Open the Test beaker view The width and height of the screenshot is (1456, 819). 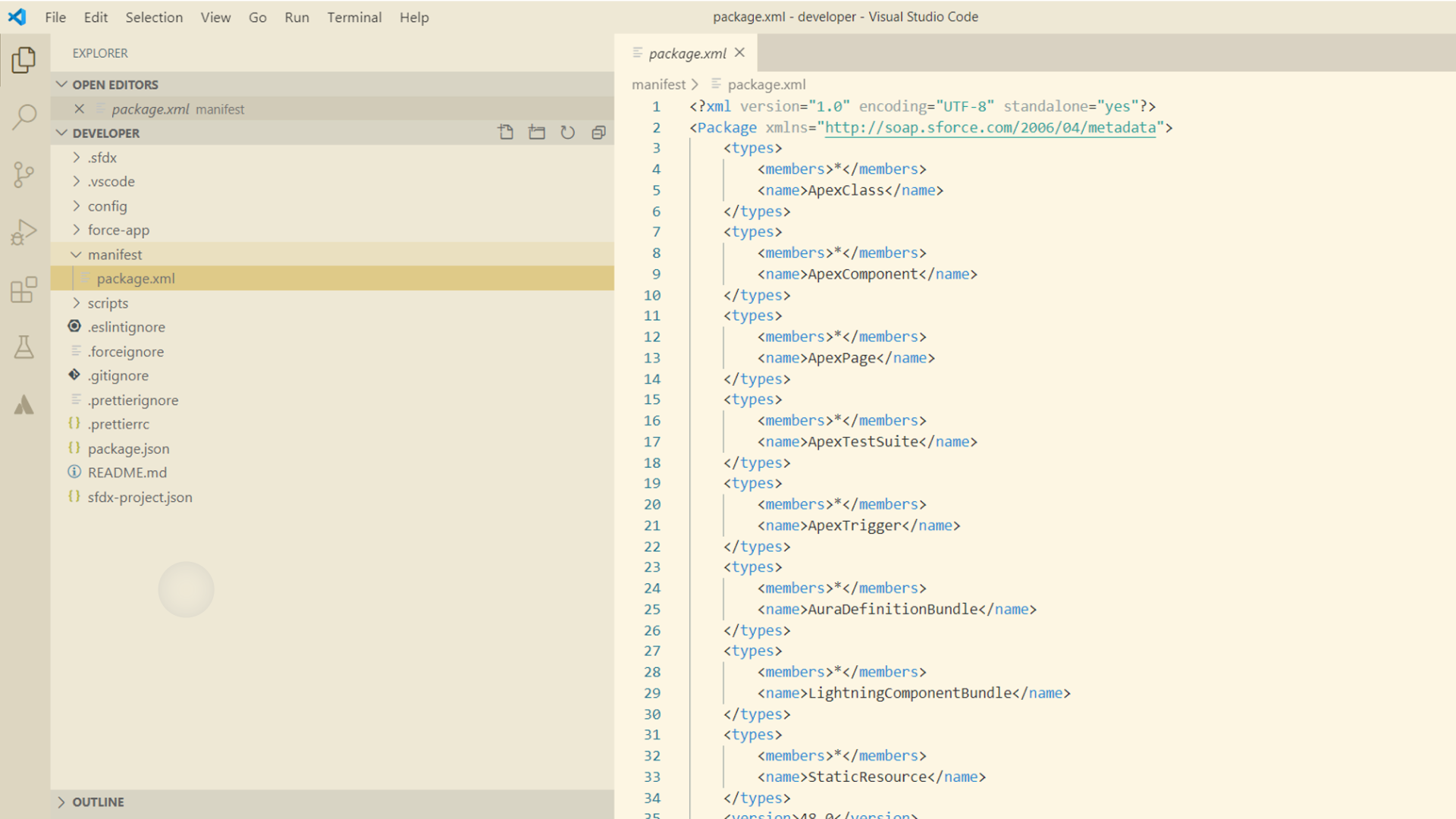point(24,347)
